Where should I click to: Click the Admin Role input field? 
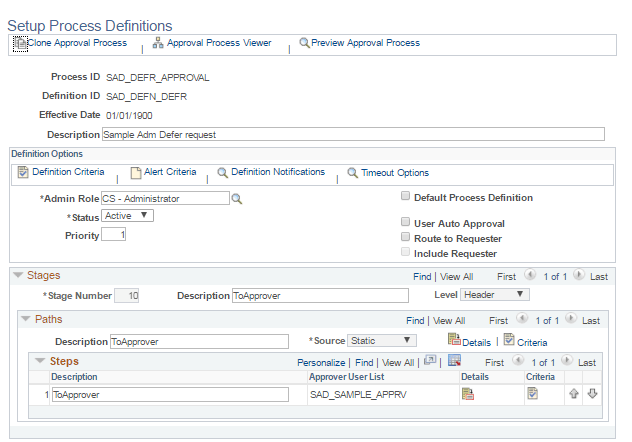click(x=165, y=198)
